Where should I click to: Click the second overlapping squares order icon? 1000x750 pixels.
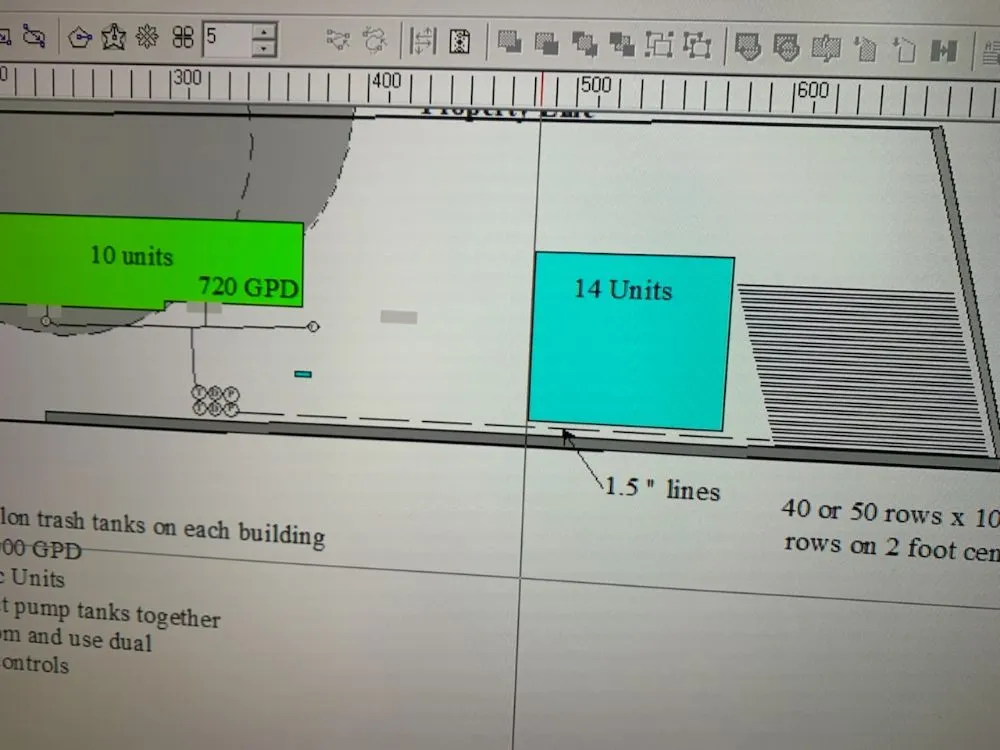pyautogui.click(x=546, y=43)
